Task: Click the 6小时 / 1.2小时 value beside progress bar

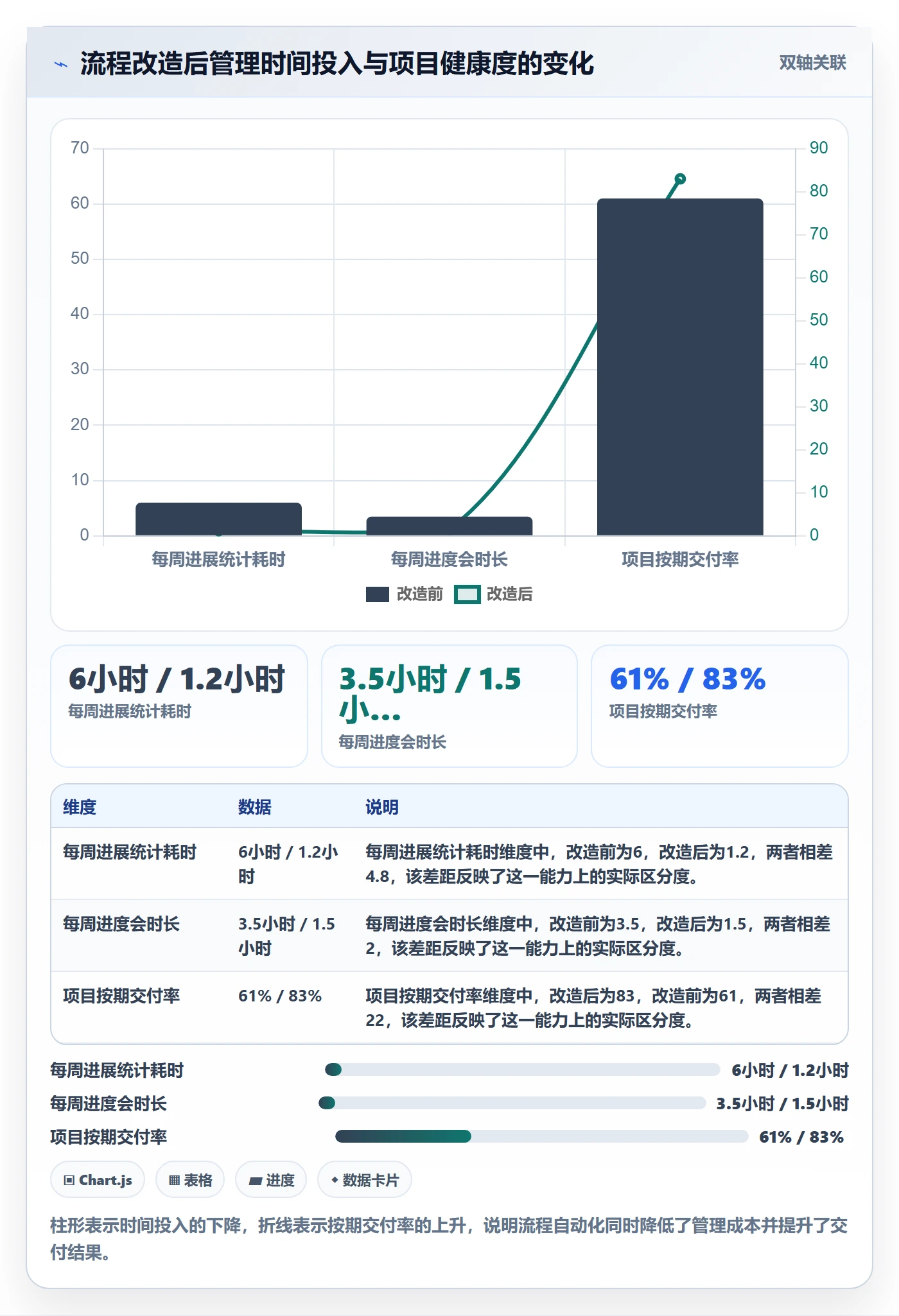Action: [x=790, y=1070]
